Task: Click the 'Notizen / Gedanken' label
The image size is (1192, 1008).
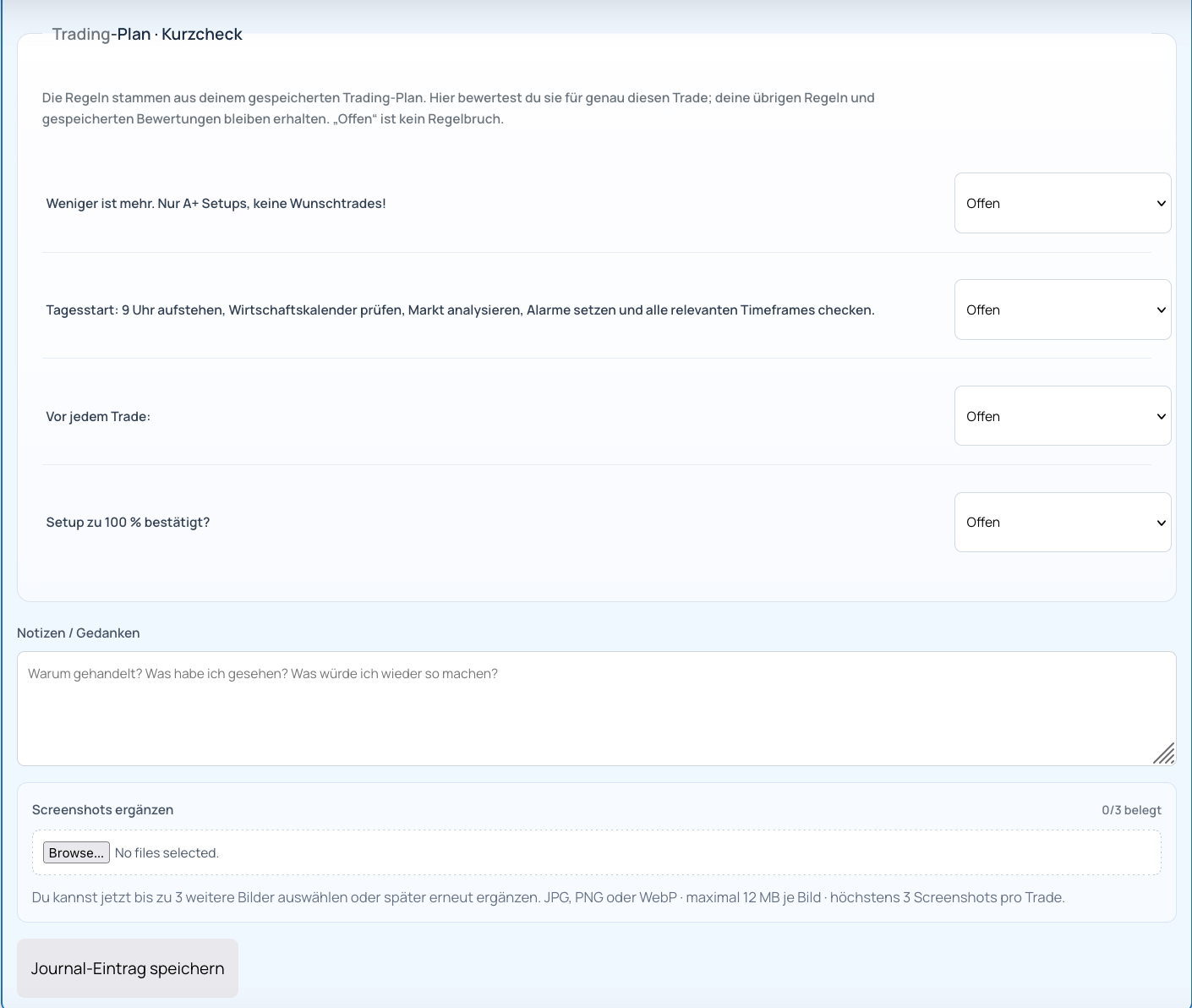Action: [x=79, y=633]
